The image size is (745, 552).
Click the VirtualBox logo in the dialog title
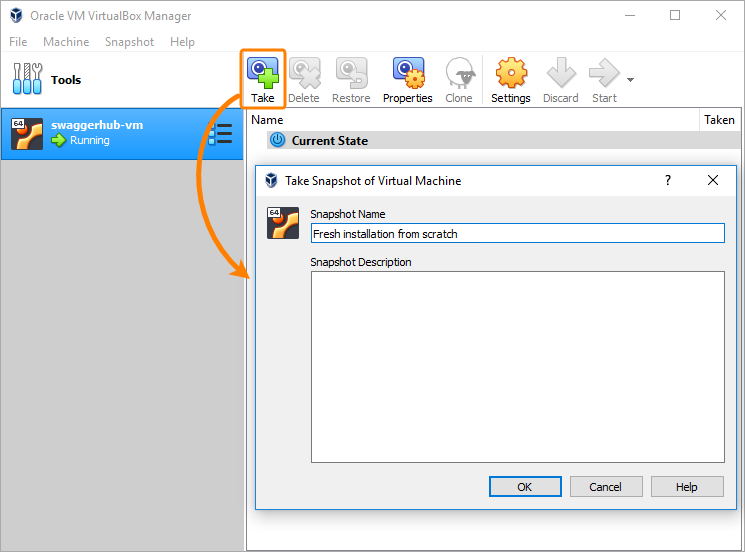[x=271, y=181]
